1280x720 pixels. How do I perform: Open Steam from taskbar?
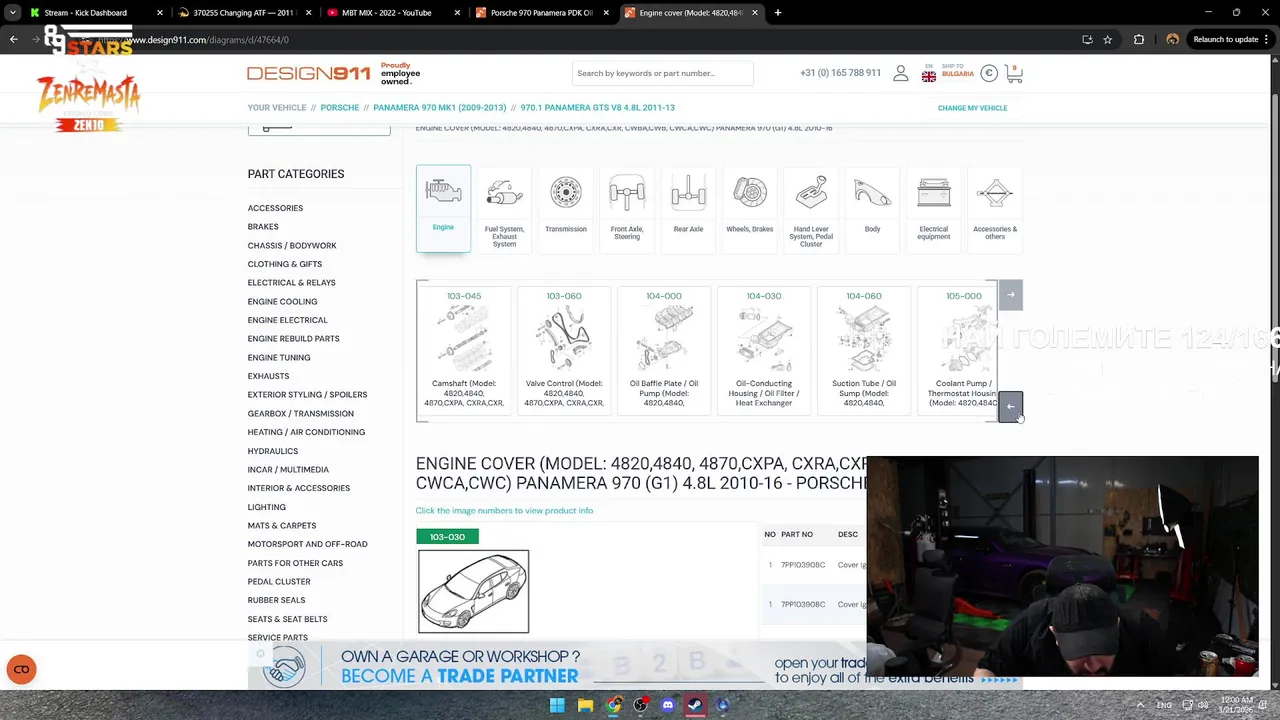(x=695, y=705)
